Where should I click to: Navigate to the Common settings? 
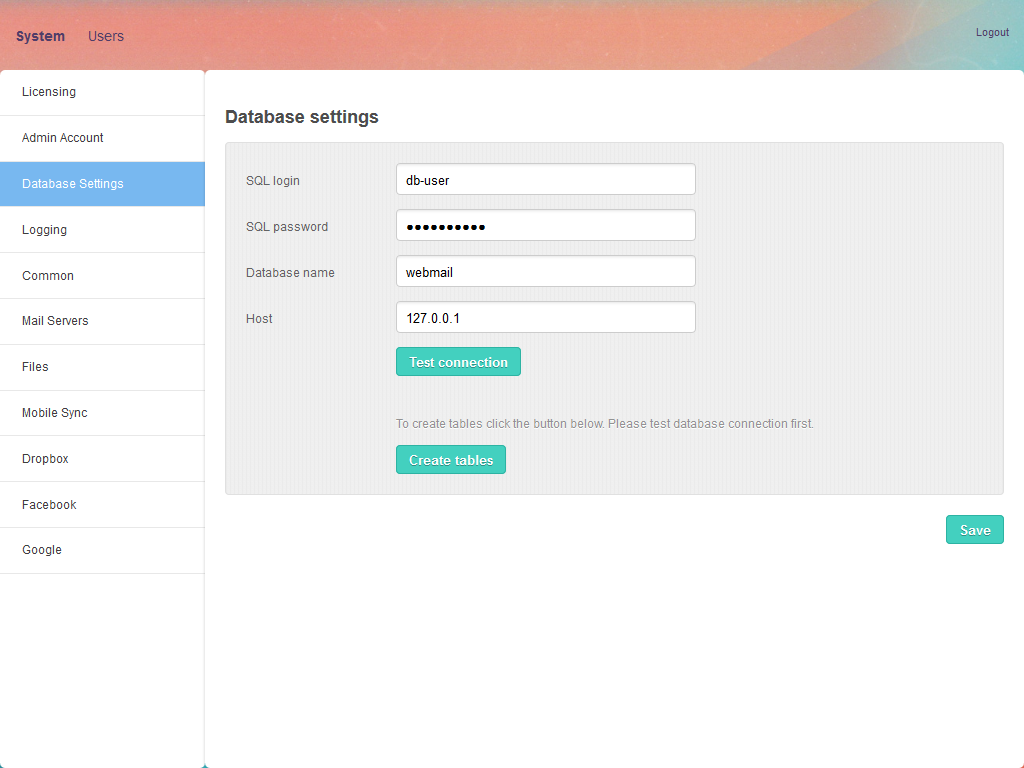tap(48, 276)
